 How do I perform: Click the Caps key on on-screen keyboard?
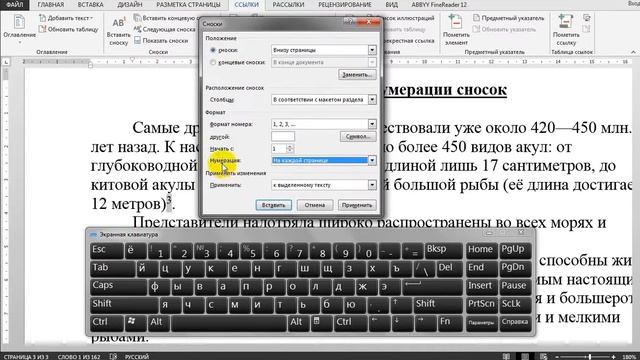click(x=118, y=287)
